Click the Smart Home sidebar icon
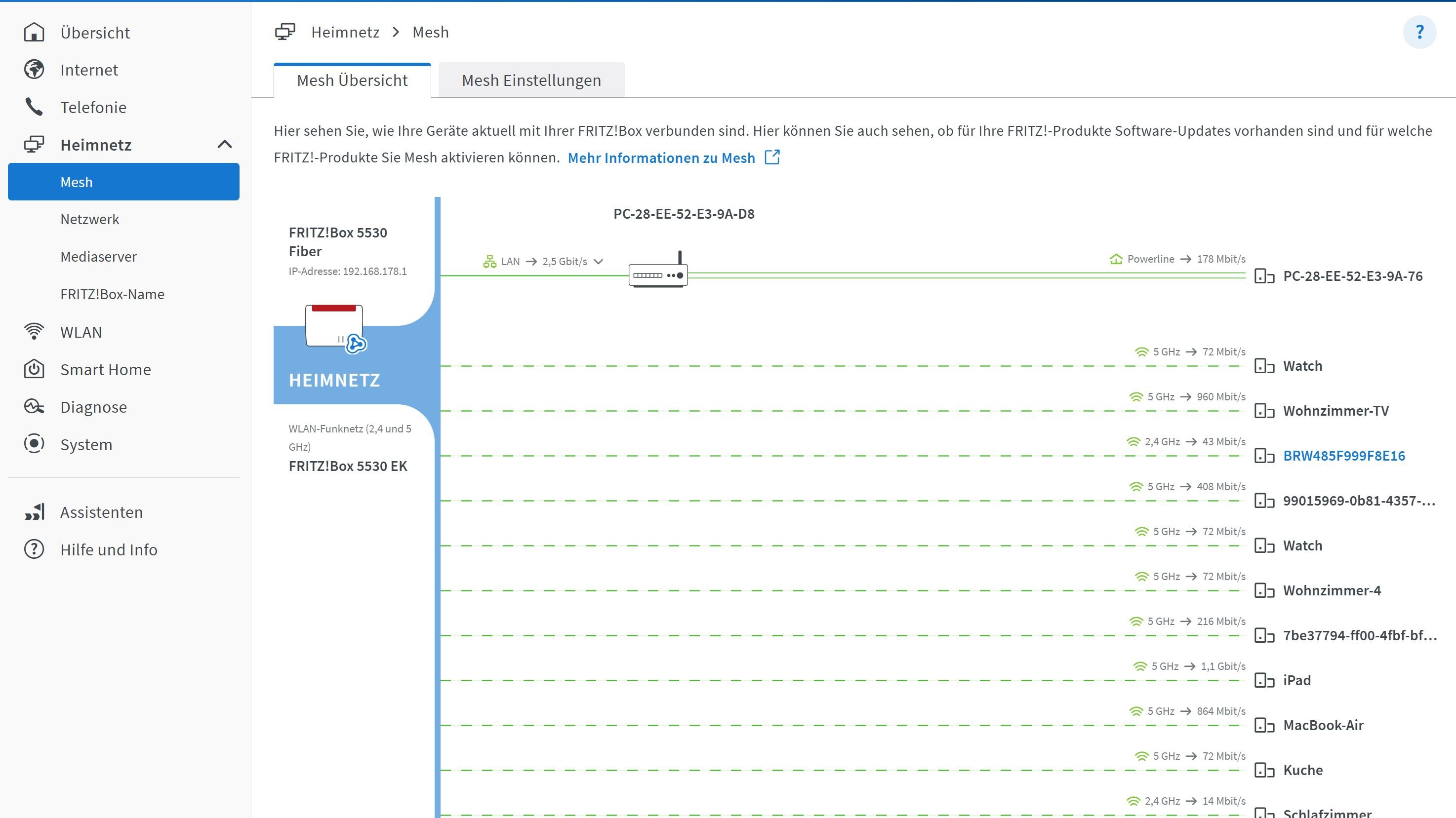The width and height of the screenshot is (1456, 818). coord(34,369)
